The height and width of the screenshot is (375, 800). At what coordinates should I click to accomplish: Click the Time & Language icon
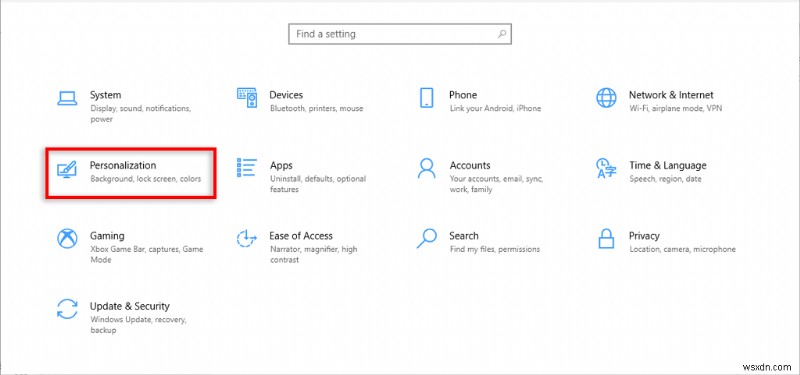point(606,168)
